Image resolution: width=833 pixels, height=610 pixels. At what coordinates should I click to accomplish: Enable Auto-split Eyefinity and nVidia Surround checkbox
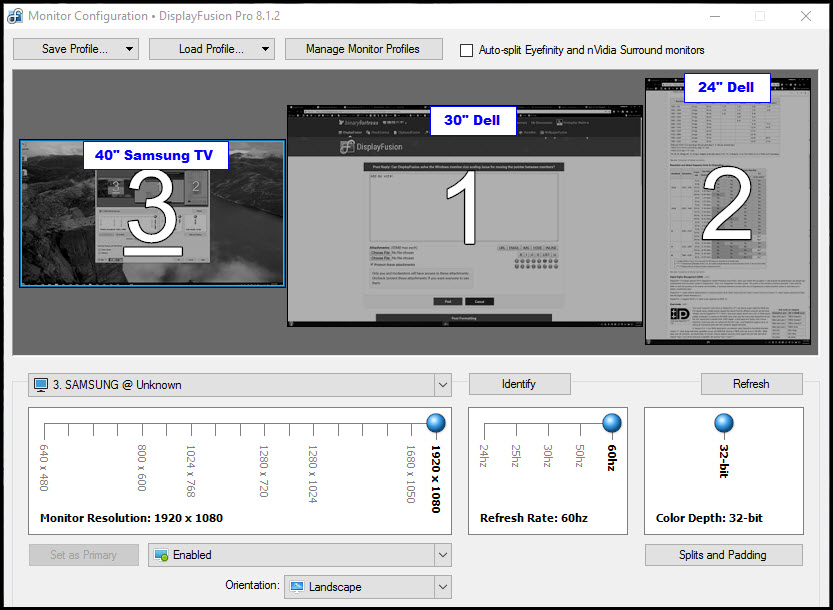click(x=466, y=50)
